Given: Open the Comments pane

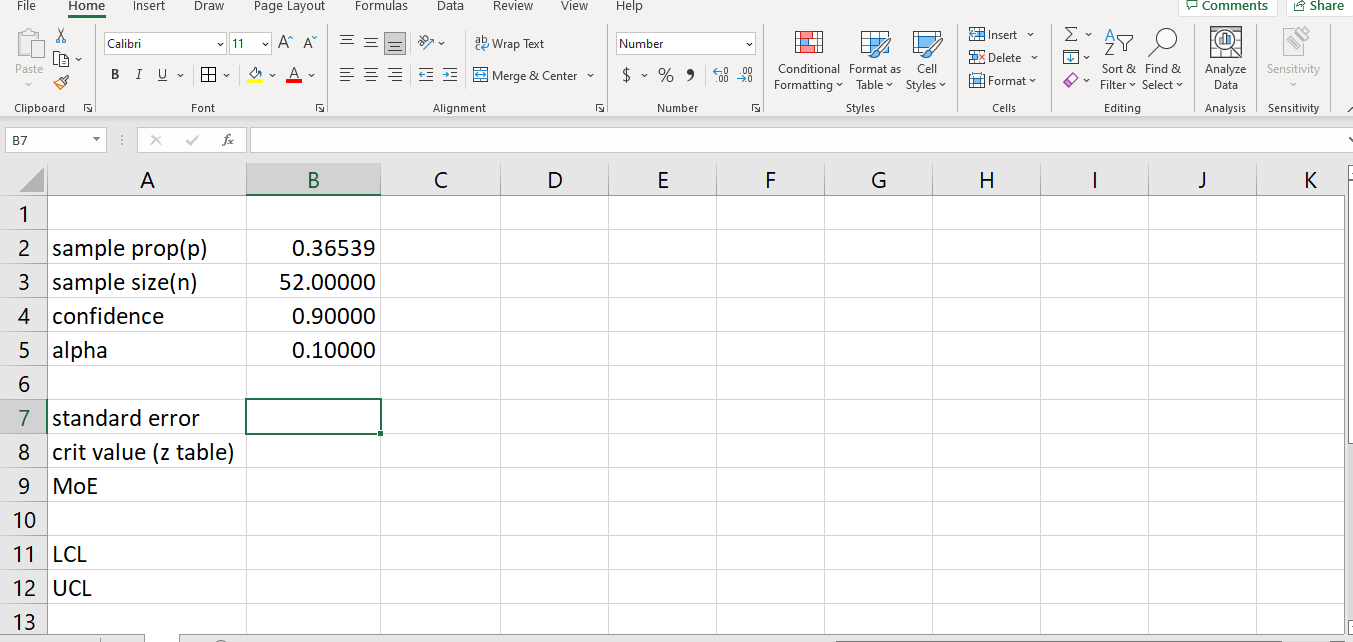Looking at the screenshot, I should [x=1227, y=7].
